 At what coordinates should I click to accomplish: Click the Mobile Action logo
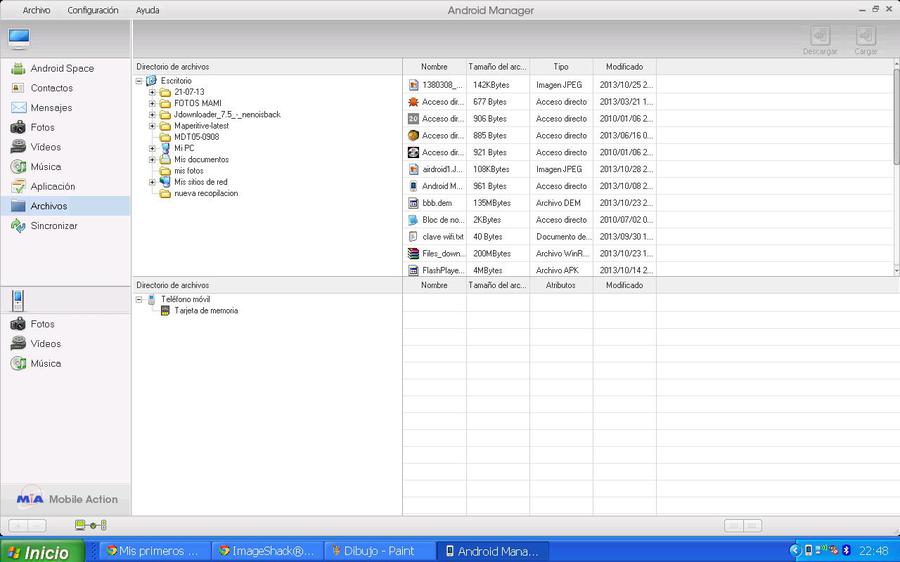67,499
